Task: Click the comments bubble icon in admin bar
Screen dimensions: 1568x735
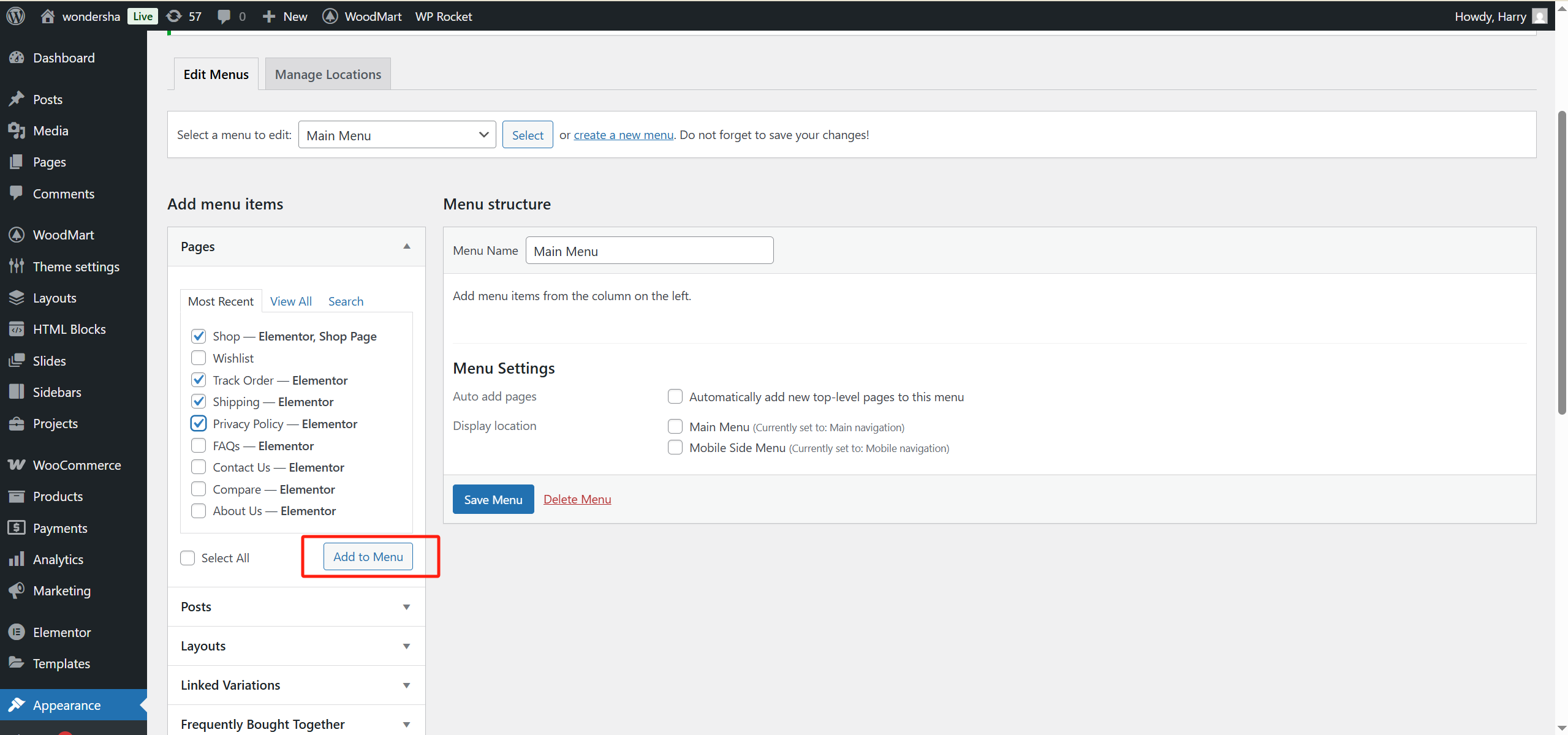Action: tap(224, 16)
